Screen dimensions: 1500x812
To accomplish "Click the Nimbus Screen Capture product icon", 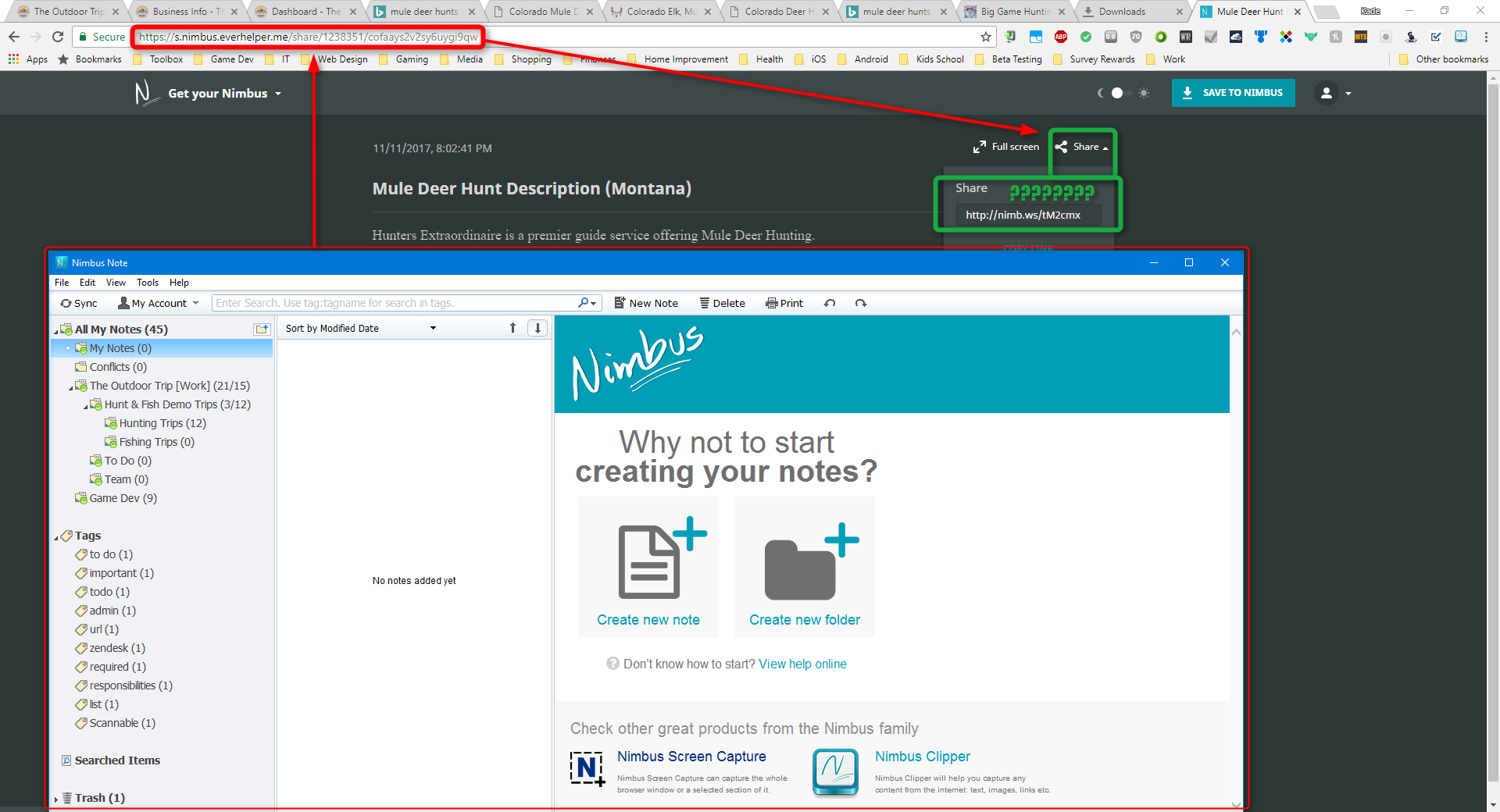I will click(587, 769).
